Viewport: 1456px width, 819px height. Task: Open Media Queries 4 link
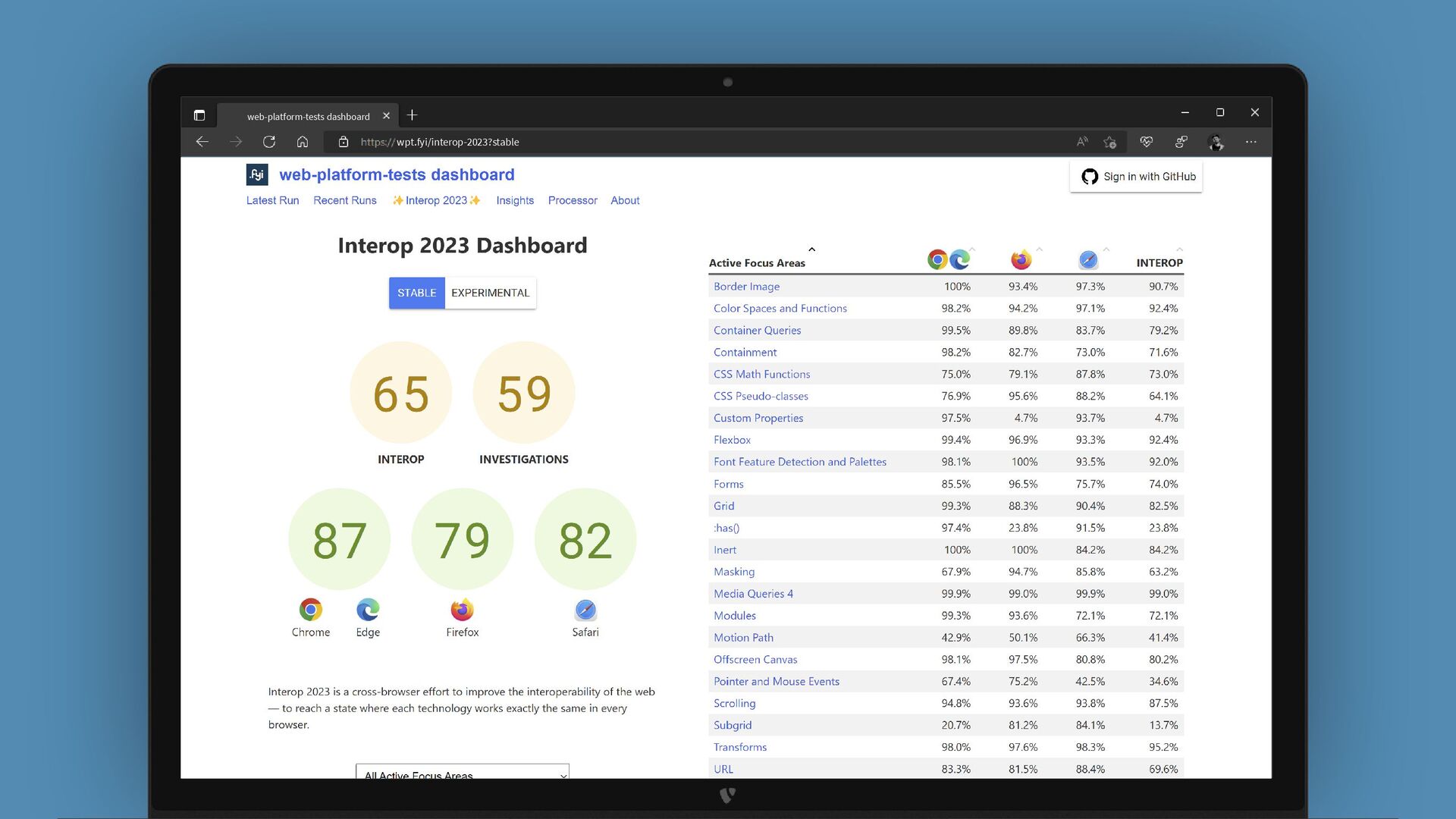(x=753, y=595)
